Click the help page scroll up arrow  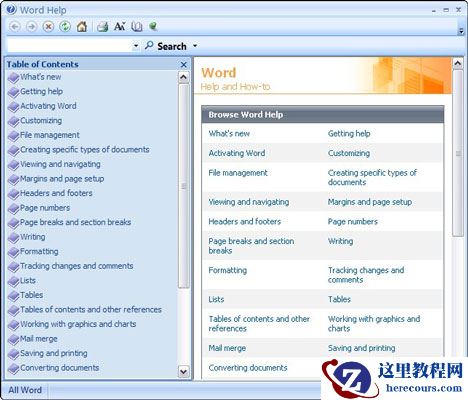click(458, 63)
